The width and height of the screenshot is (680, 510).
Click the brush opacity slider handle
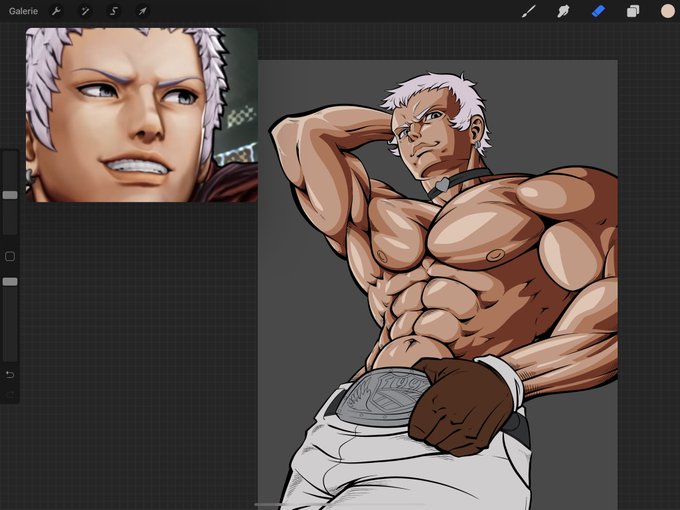[x=10, y=282]
